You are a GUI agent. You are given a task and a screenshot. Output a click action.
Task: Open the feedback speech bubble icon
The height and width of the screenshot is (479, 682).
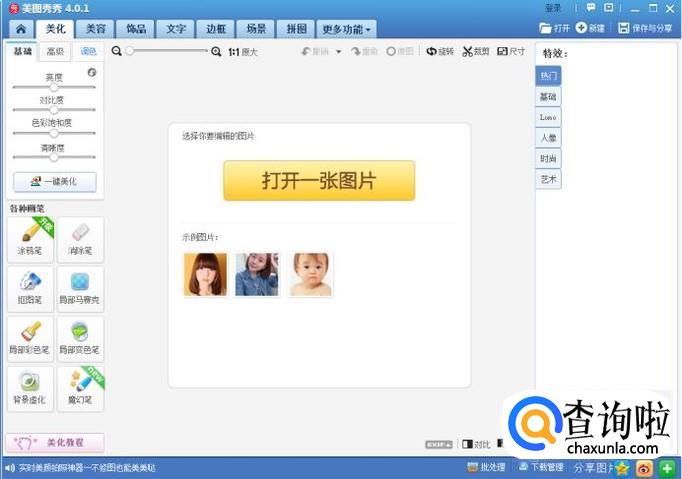591,8
